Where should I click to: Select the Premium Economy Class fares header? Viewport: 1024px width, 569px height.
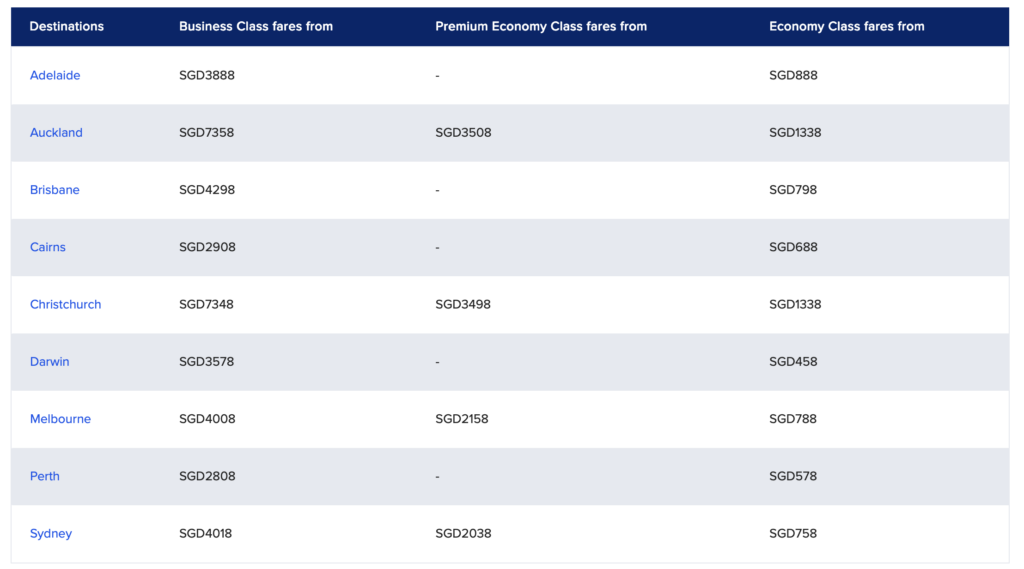tap(540, 26)
